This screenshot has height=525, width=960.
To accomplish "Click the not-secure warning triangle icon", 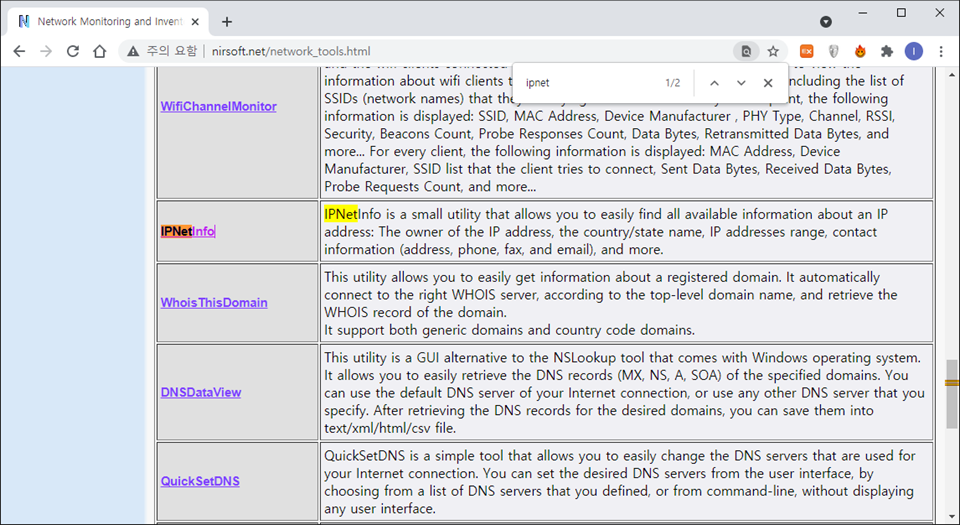I will tap(133, 51).
